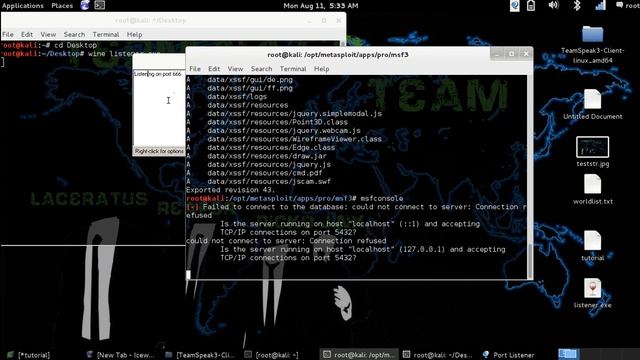Screen dimensions: 640x360
Task: Click 'Right-click for options' status bar
Action: (x=159, y=151)
